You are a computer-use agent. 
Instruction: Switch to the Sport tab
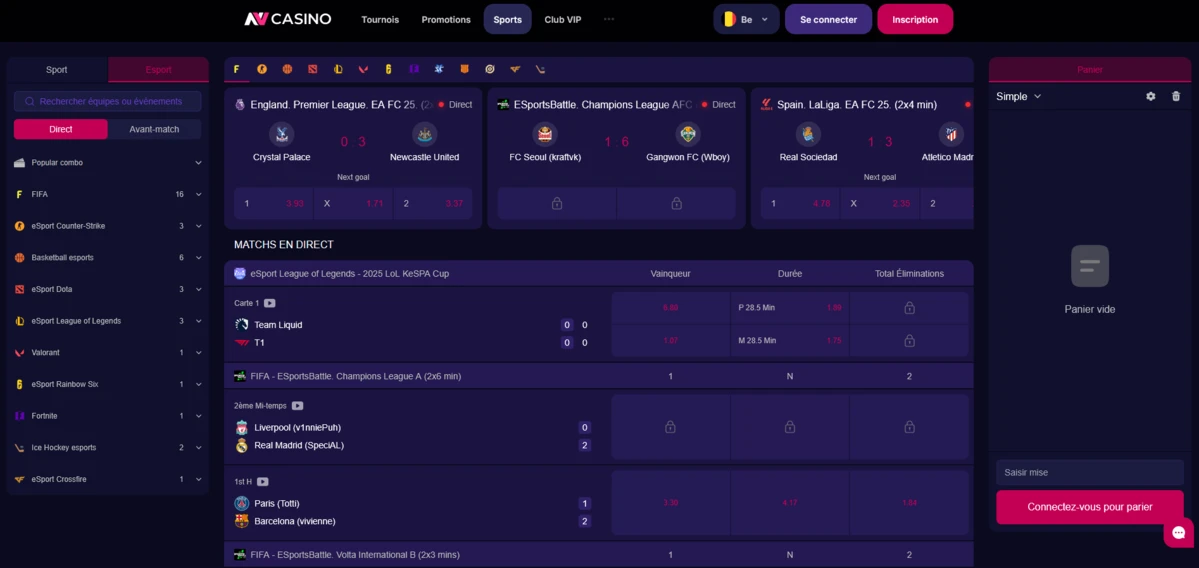(57, 70)
